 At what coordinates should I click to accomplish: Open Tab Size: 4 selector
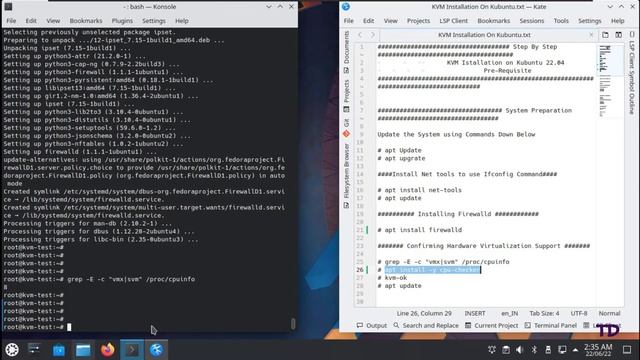point(544,313)
